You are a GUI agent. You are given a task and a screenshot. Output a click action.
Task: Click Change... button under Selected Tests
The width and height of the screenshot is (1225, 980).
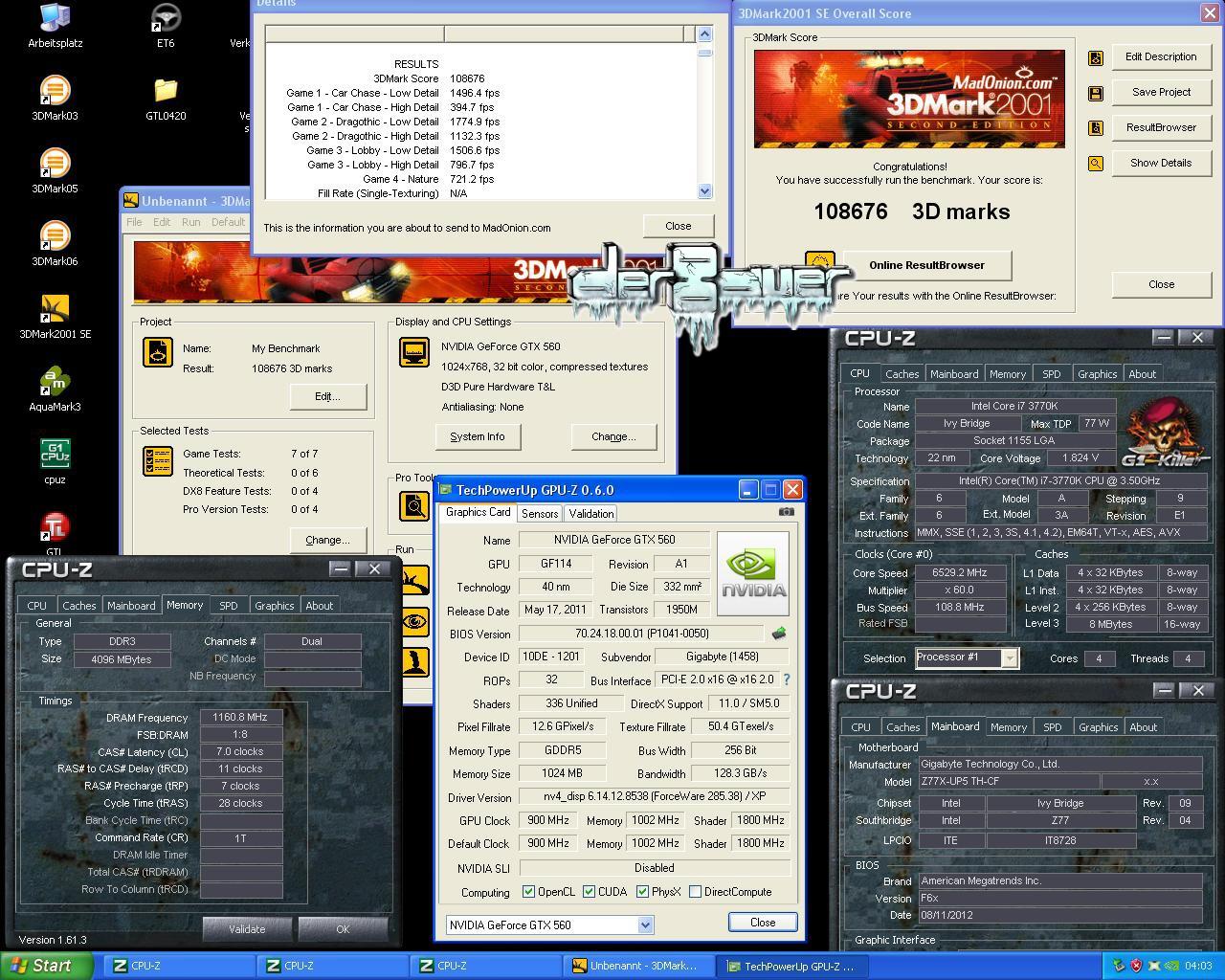pos(327,540)
